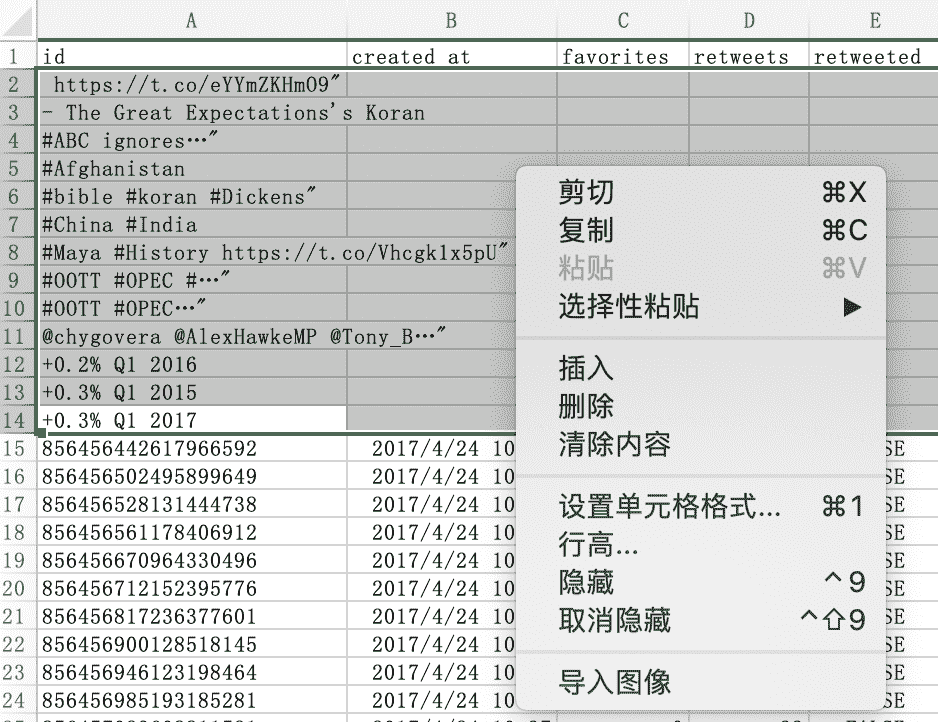Open 行高... row height option
Image resolution: width=938 pixels, height=722 pixels.
tap(598, 544)
